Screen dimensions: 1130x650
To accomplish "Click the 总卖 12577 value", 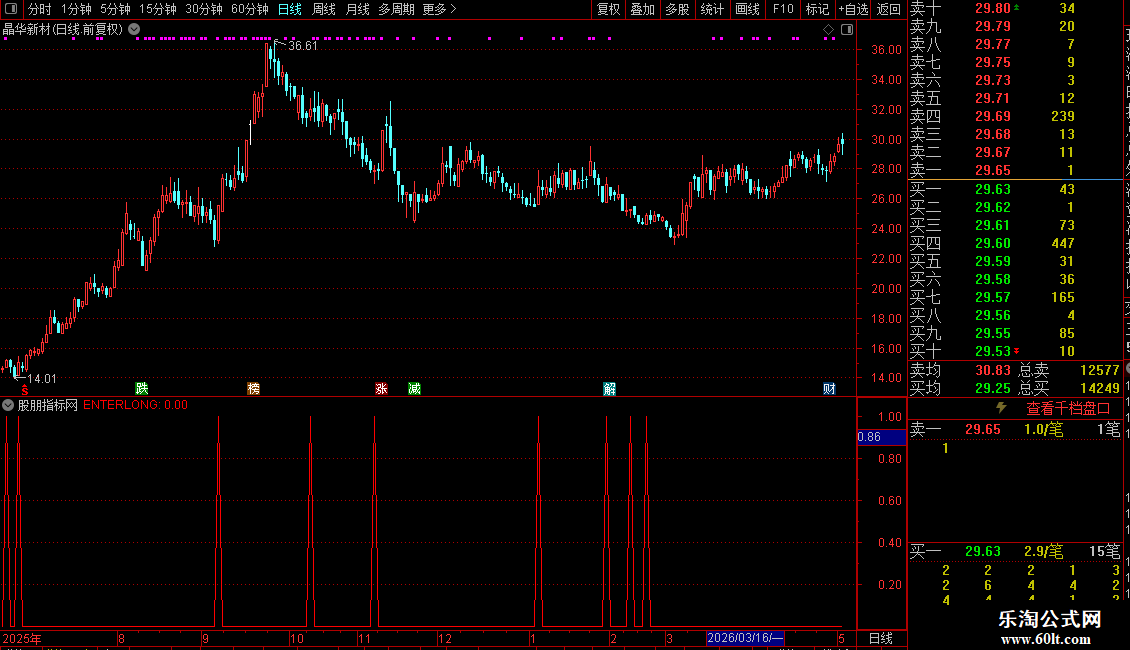I will pyautogui.click(x=1099, y=370).
